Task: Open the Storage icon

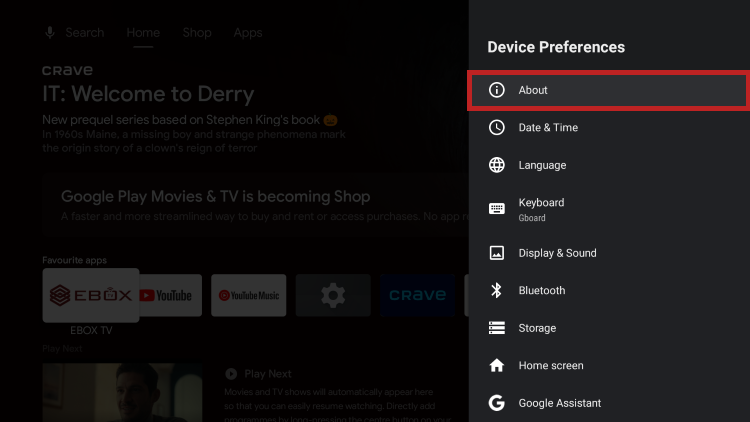Action: pos(496,328)
